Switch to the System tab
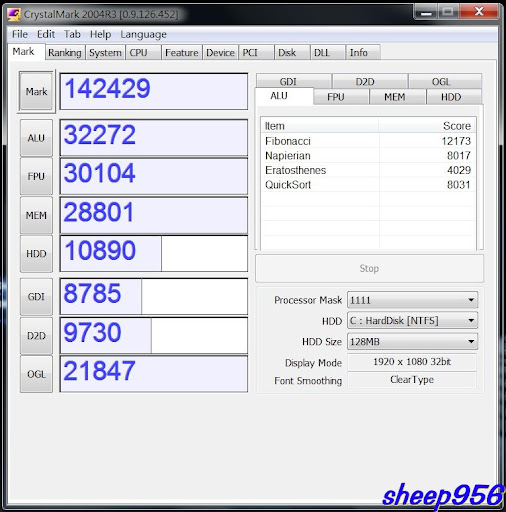506x512 pixels. click(x=105, y=53)
